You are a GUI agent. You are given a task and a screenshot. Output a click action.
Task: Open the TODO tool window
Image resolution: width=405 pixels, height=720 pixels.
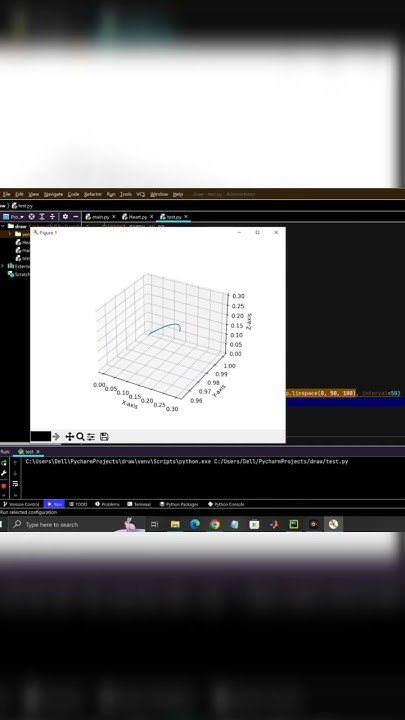[x=78, y=504]
